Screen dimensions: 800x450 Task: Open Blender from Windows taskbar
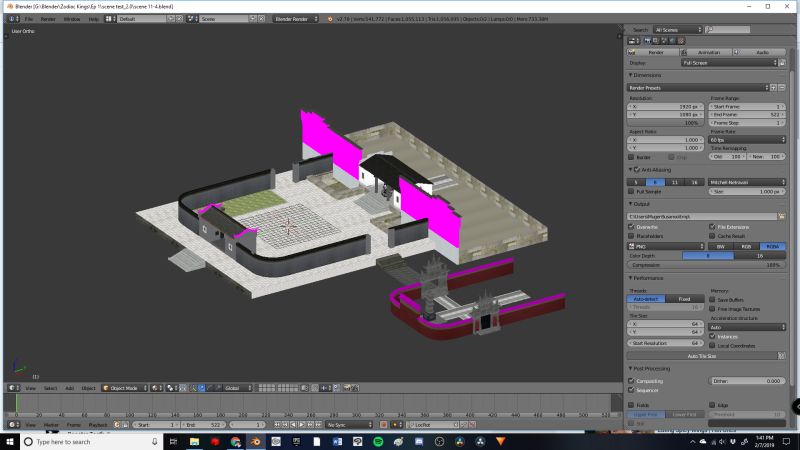(x=256, y=441)
